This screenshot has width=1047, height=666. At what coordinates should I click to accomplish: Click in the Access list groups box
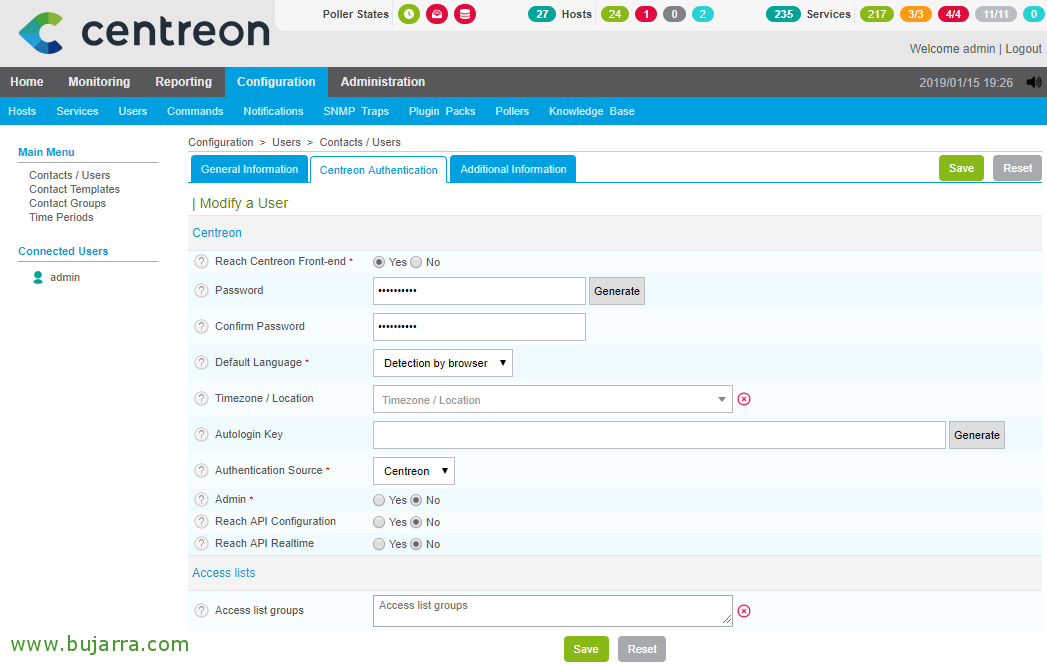[x=553, y=611]
